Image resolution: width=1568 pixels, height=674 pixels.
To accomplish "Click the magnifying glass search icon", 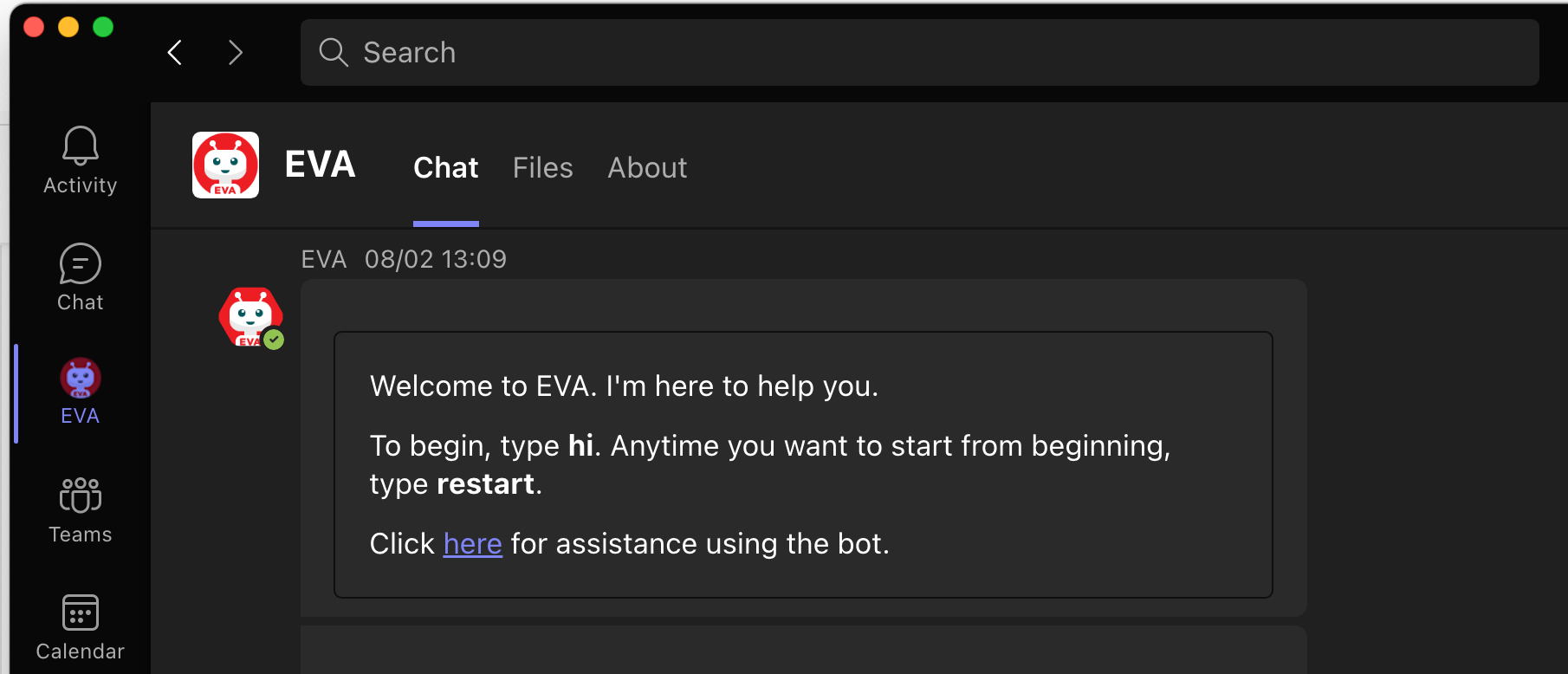I will coord(333,53).
